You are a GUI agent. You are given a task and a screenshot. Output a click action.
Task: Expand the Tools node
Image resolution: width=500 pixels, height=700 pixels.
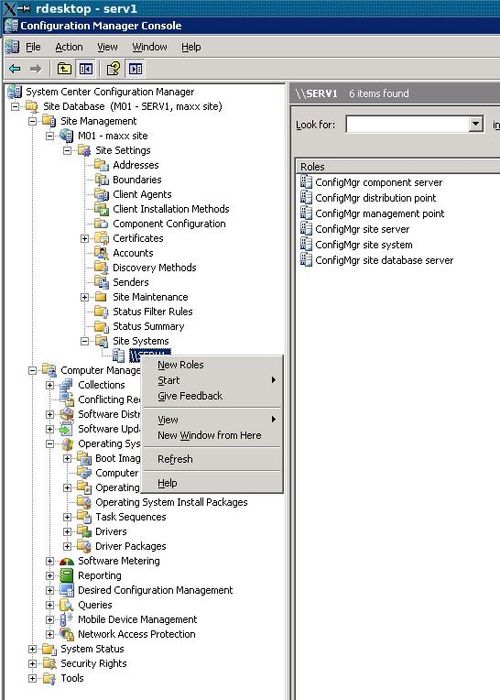(x=33, y=679)
